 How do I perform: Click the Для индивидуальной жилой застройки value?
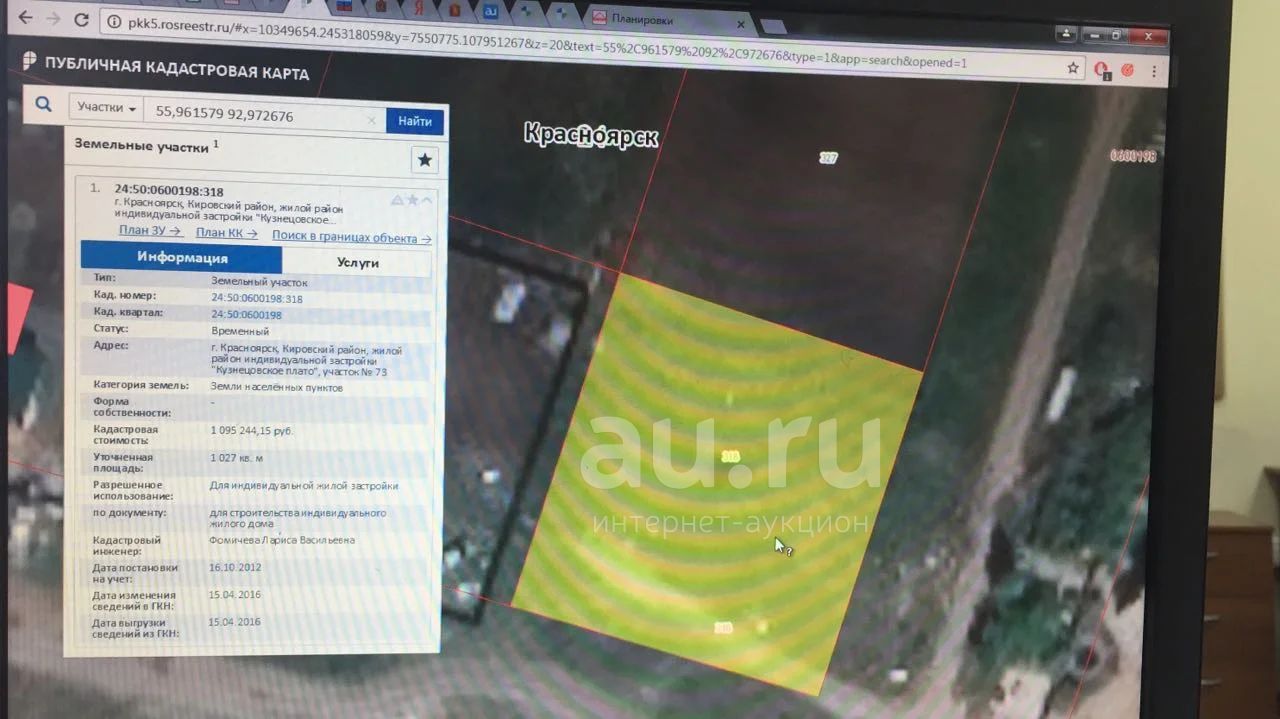point(304,486)
